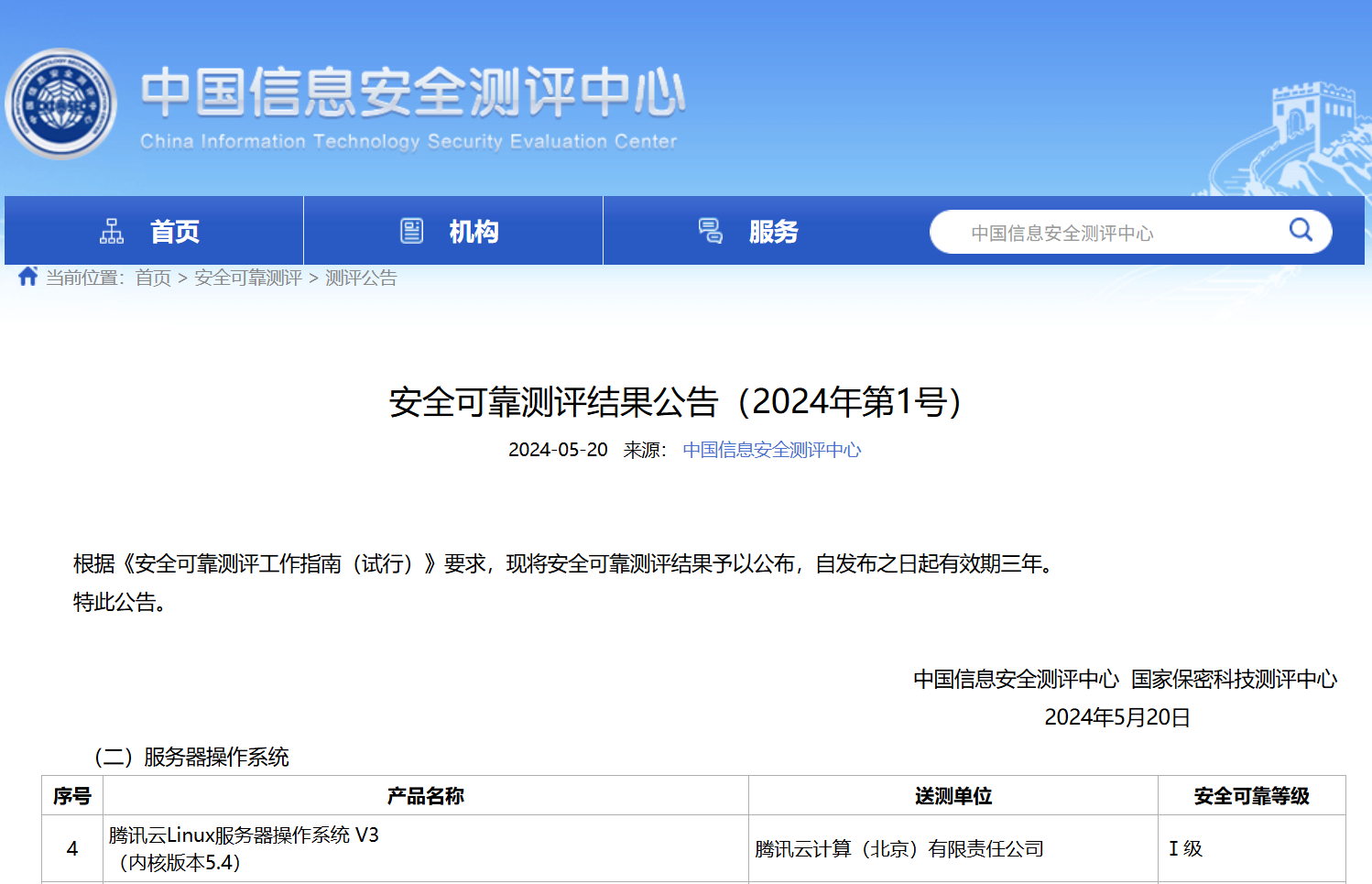Click the round center emblem logo
The height and width of the screenshot is (884, 1372).
[61, 104]
